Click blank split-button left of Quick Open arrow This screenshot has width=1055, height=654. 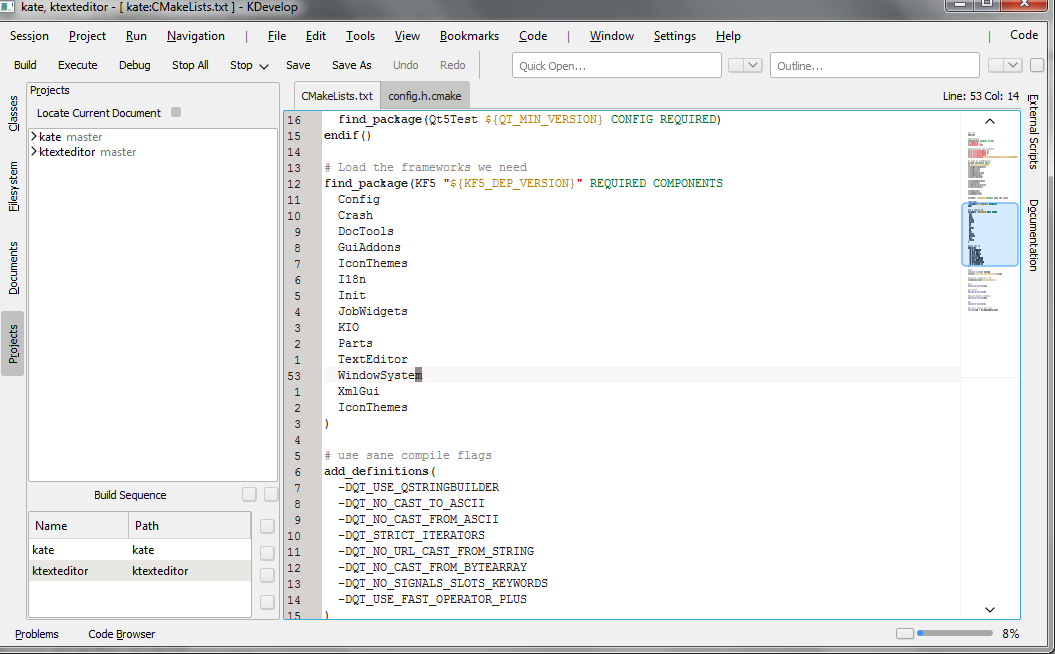736,65
